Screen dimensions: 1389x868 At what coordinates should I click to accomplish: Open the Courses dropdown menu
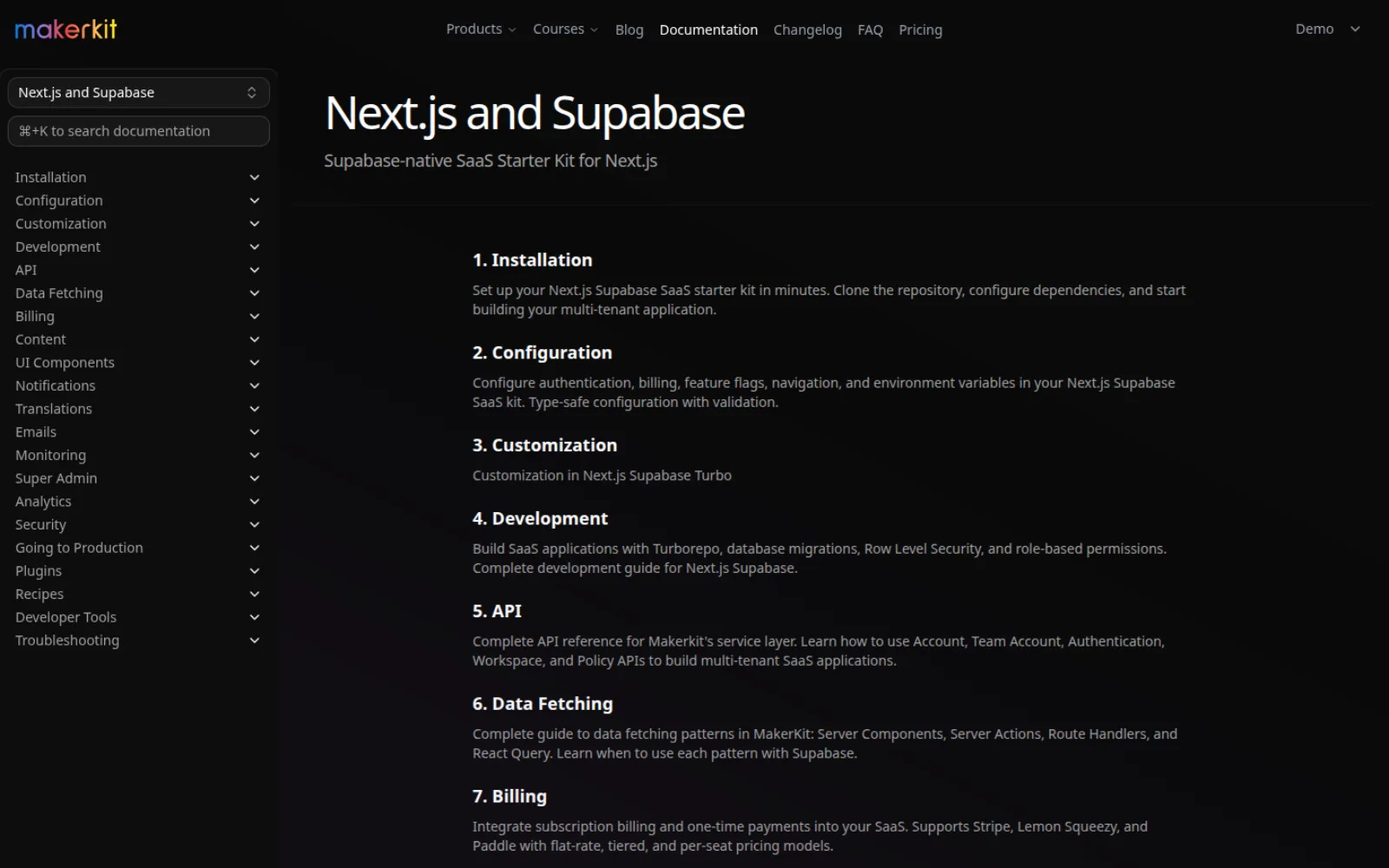(565, 30)
